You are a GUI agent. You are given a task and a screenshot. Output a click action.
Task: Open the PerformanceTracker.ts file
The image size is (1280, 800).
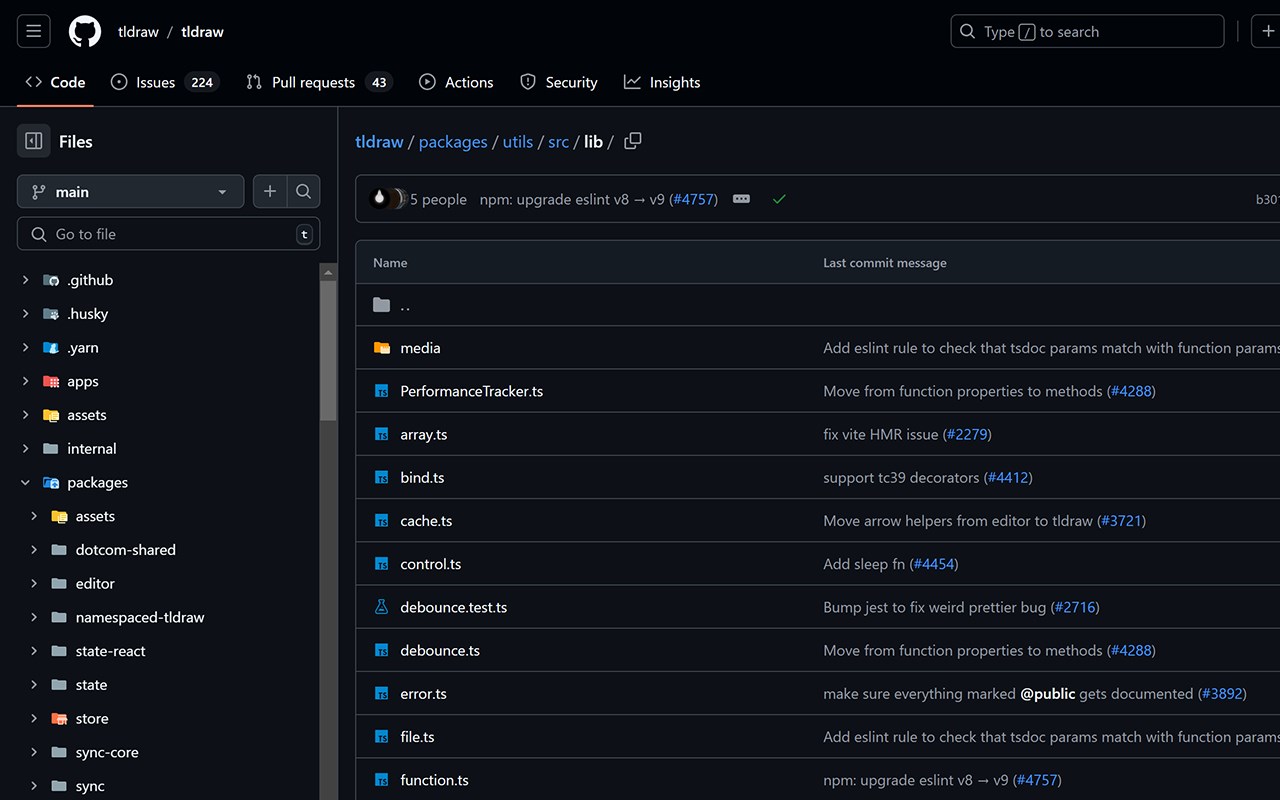click(472, 391)
